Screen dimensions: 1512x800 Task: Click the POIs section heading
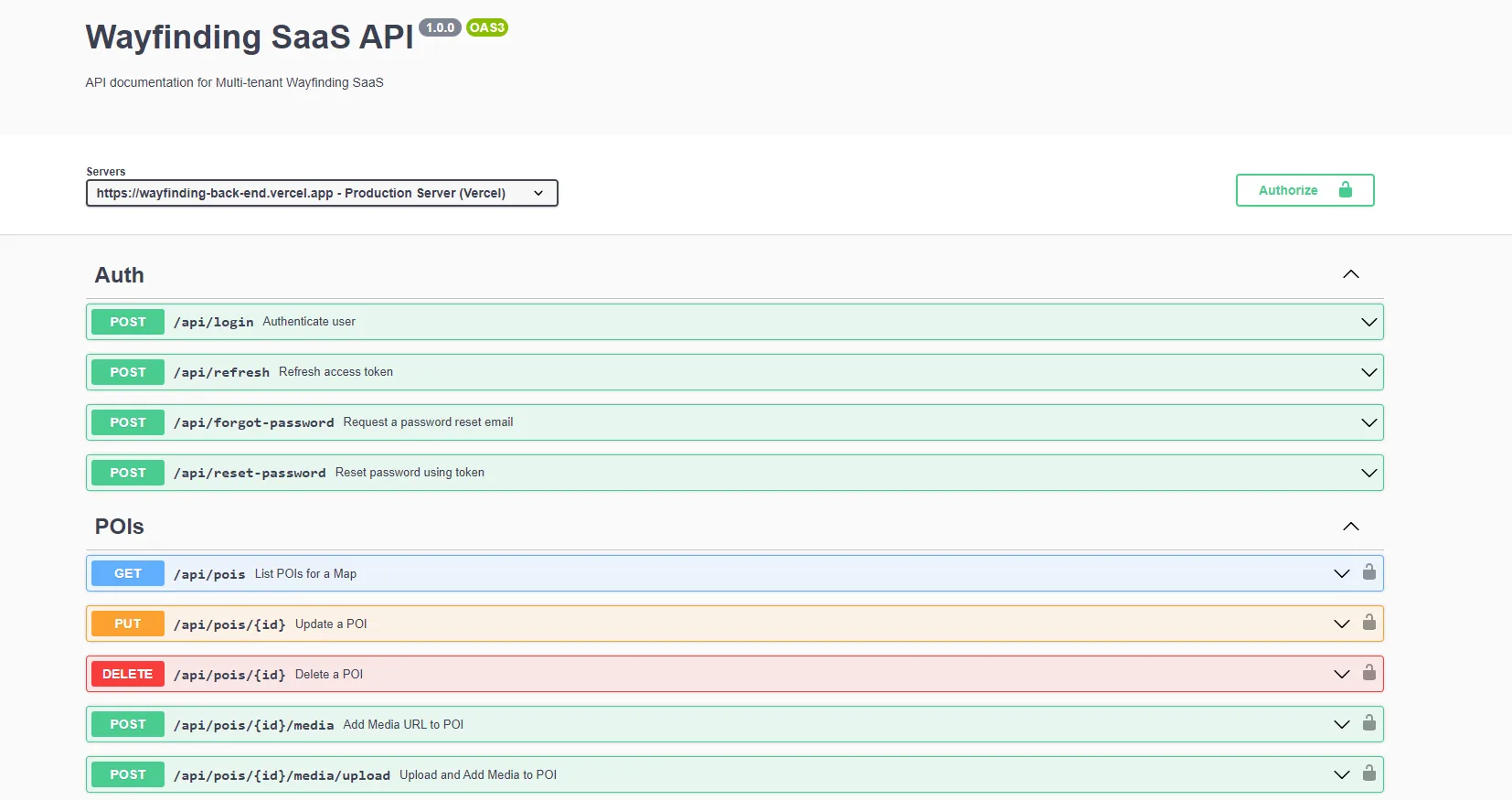click(120, 527)
